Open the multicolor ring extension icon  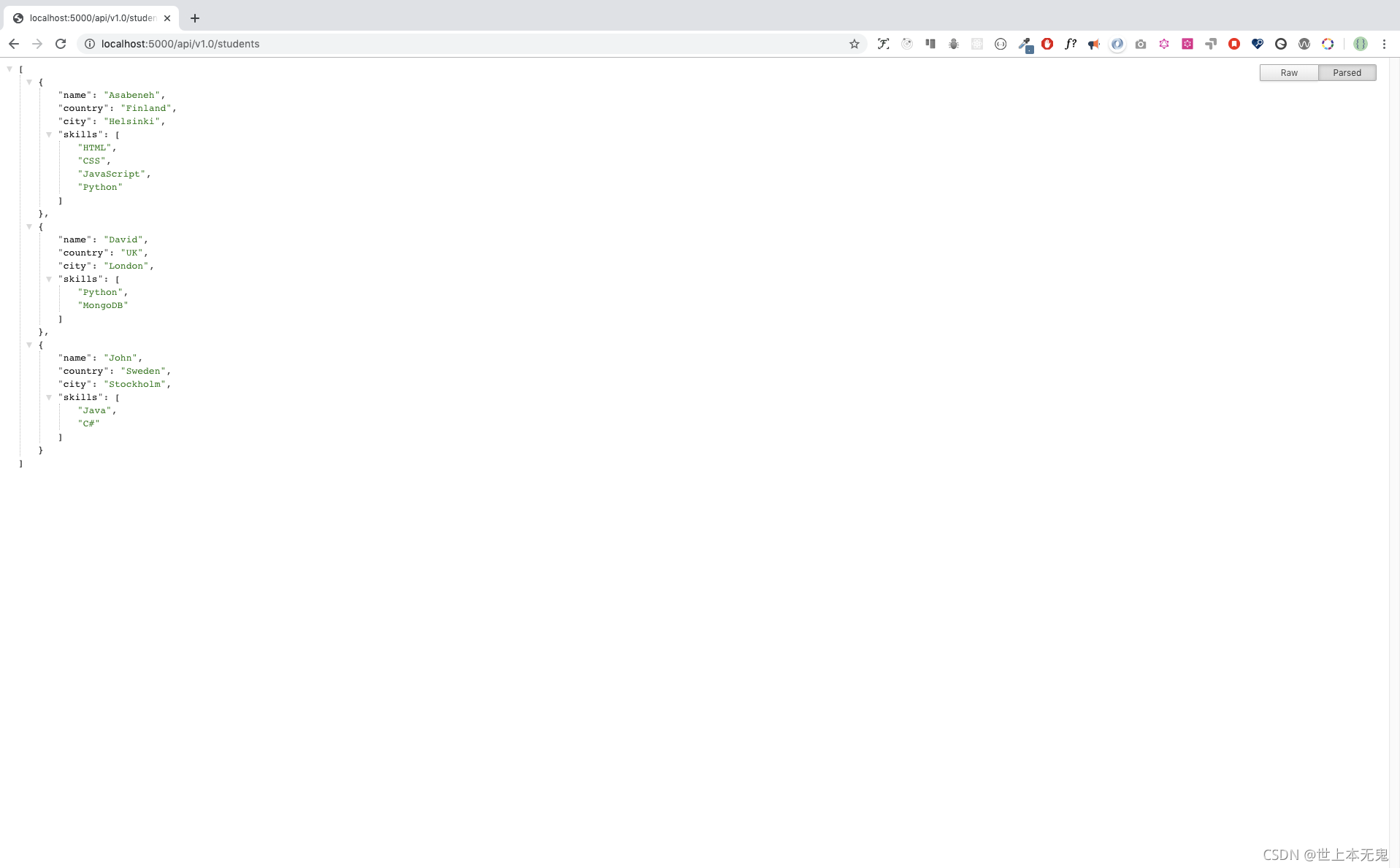(x=1328, y=44)
